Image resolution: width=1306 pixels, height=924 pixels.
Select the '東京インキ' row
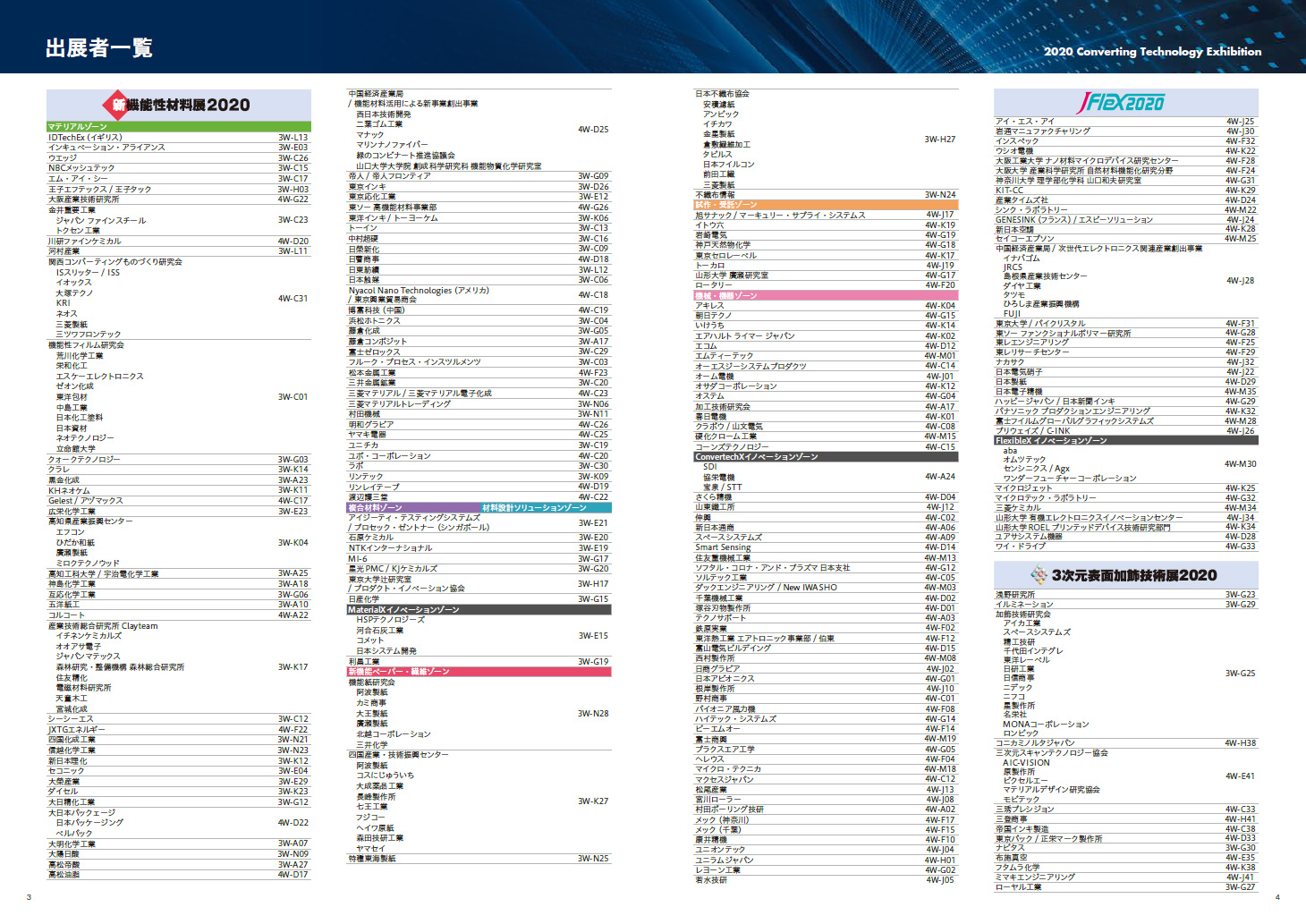point(479,187)
